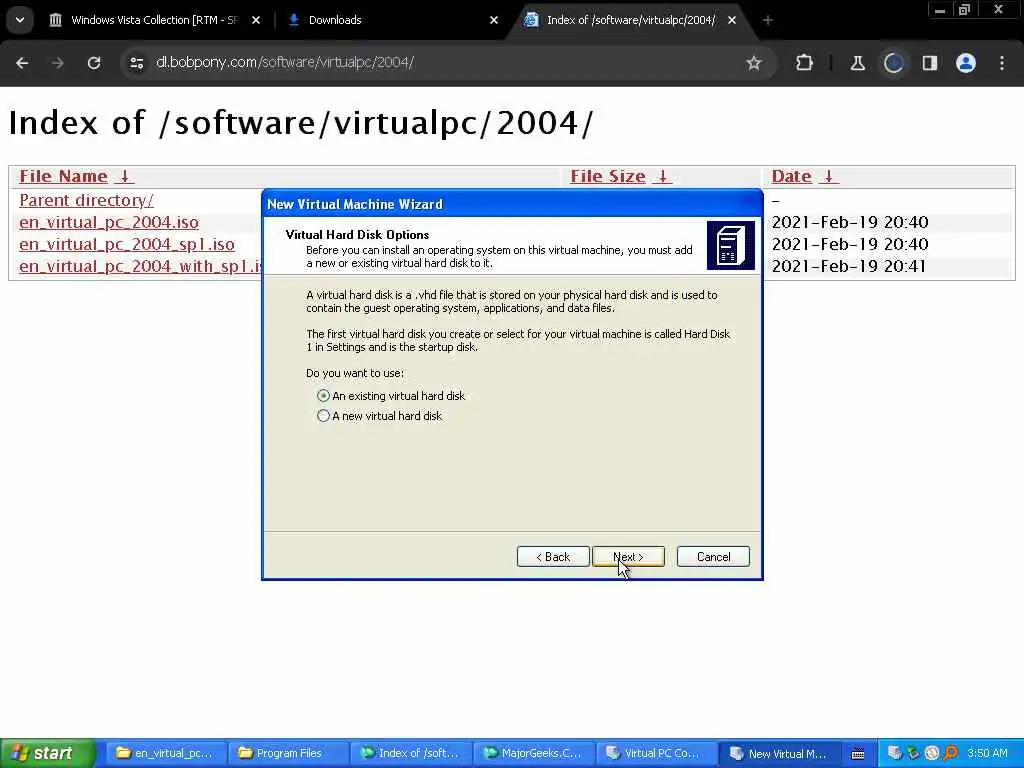
Task: Switch to Windows Vista Collection tab
Action: (x=153, y=20)
